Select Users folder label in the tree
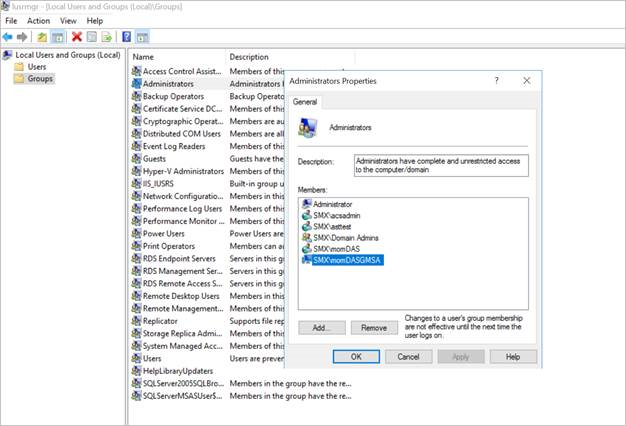This screenshot has width=626, height=426. (x=37, y=67)
